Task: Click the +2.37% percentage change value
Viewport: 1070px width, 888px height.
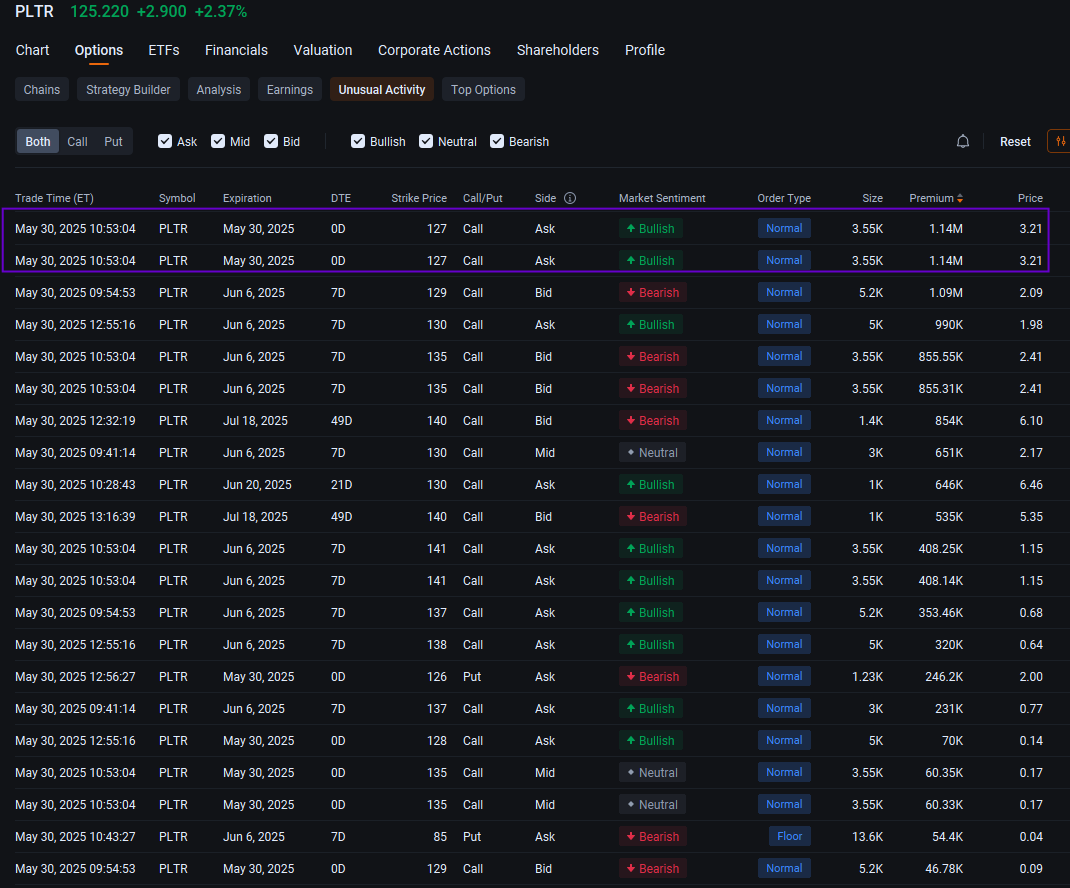Action: tap(220, 12)
